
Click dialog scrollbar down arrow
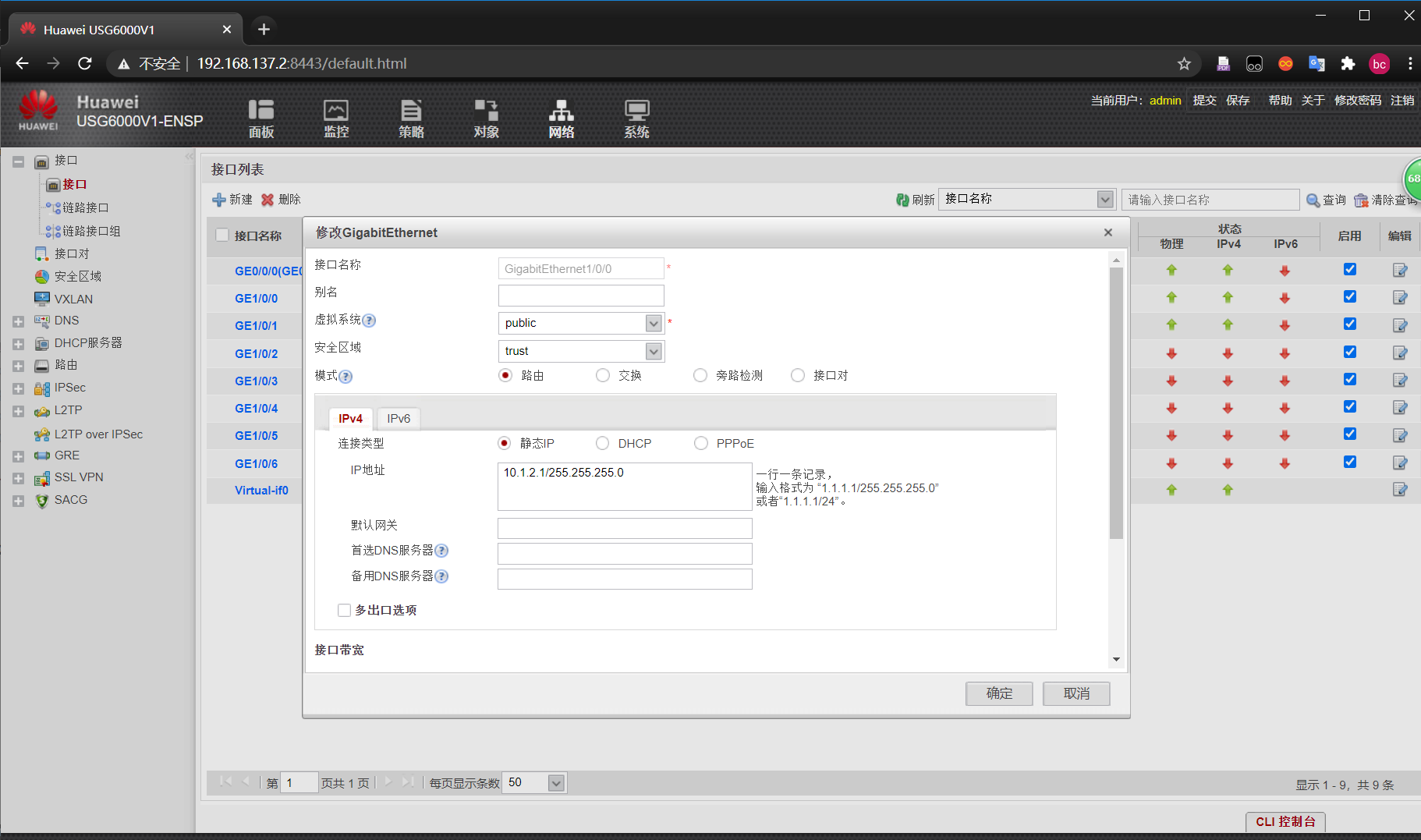pos(1116,660)
